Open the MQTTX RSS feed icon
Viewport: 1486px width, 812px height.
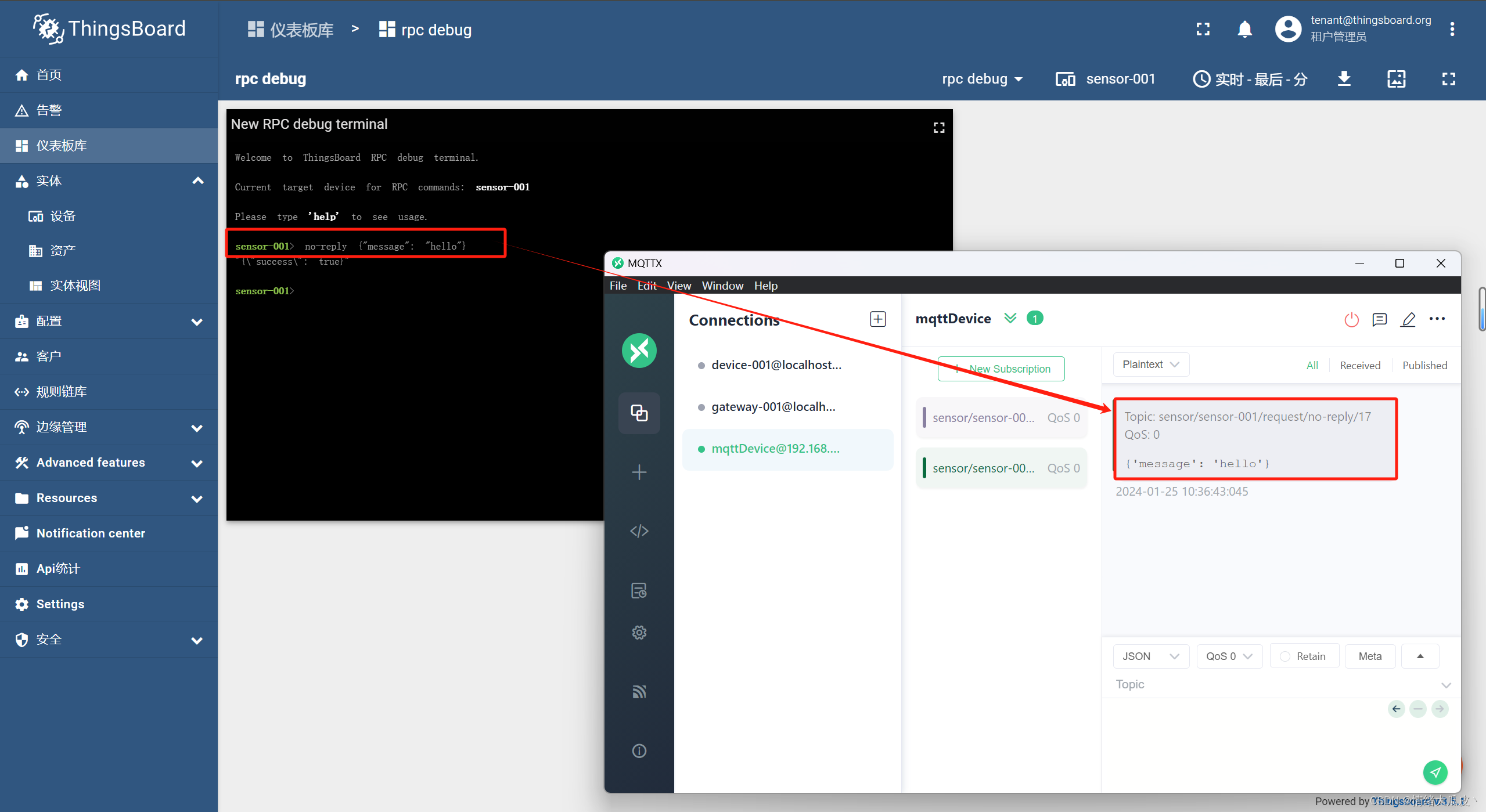coord(639,691)
